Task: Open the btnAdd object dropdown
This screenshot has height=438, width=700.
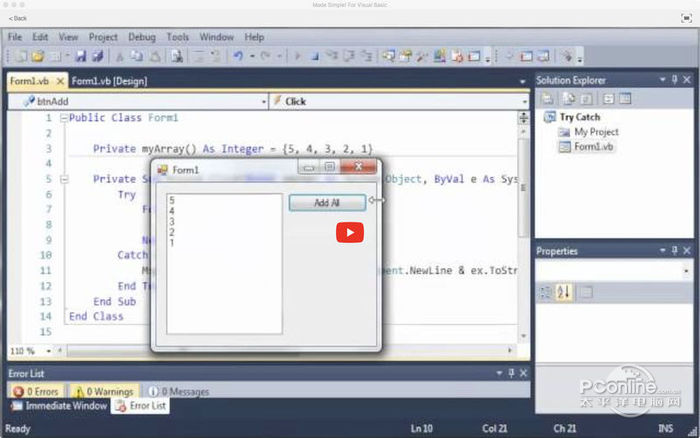Action: pos(262,101)
